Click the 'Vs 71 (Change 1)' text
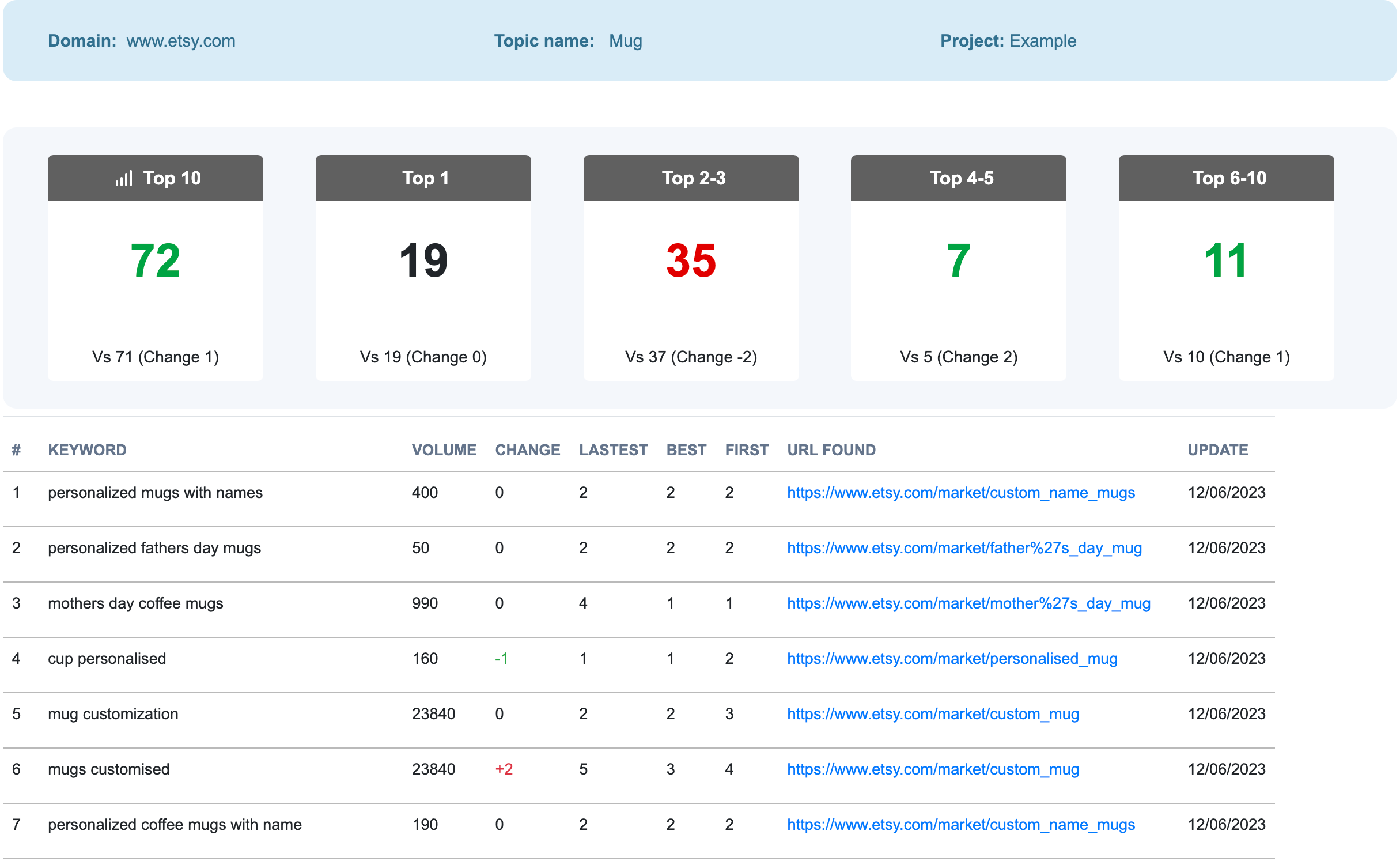 click(x=156, y=358)
